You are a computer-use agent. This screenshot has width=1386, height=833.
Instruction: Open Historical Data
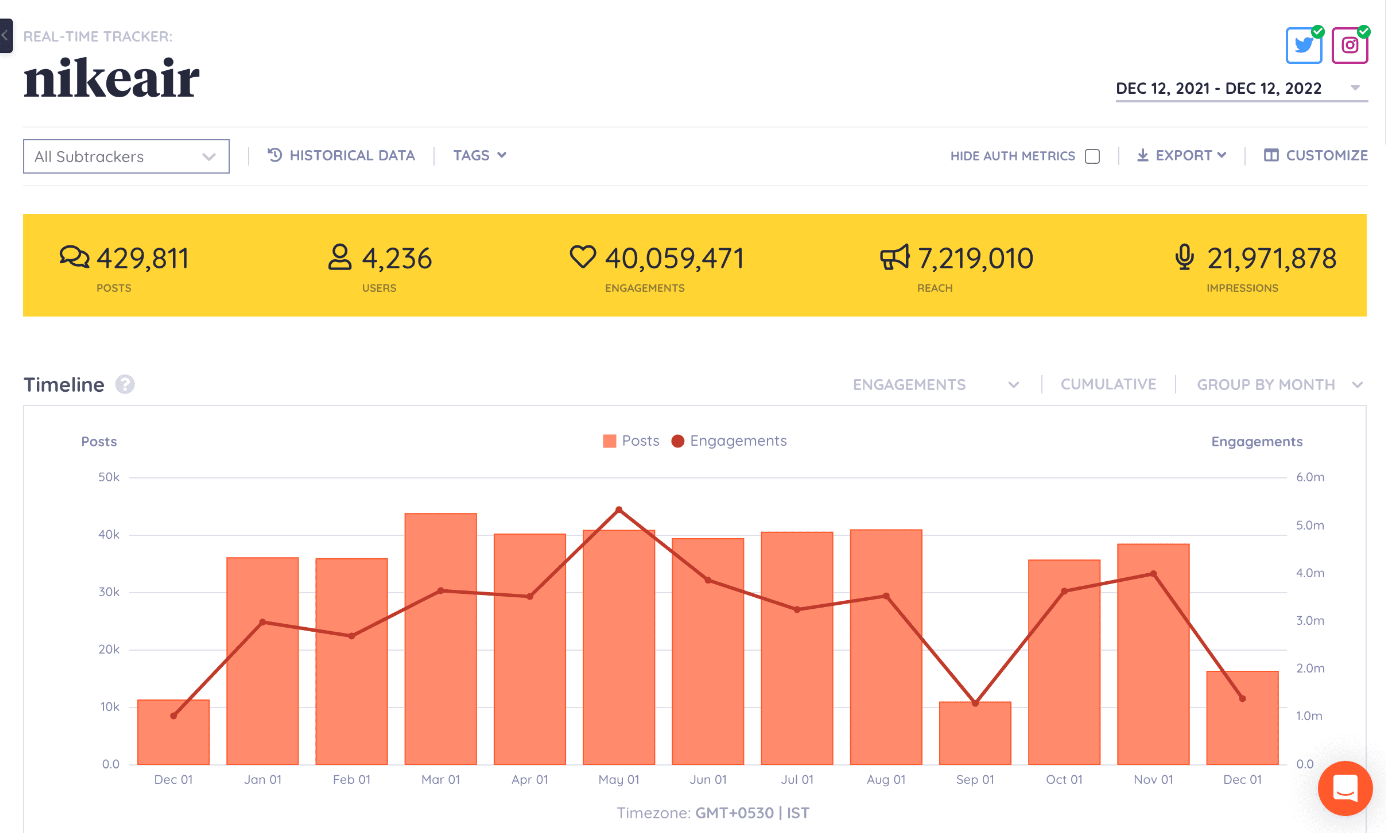(341, 155)
